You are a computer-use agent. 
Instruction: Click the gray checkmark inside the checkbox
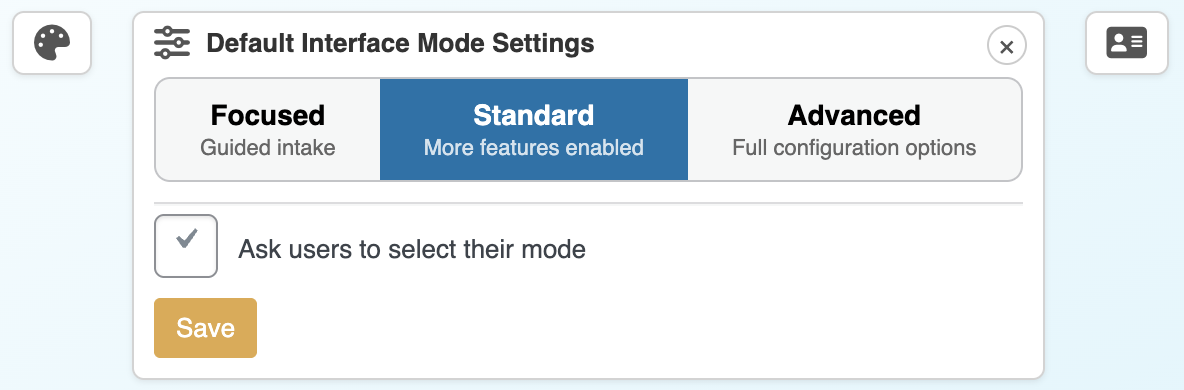click(187, 239)
